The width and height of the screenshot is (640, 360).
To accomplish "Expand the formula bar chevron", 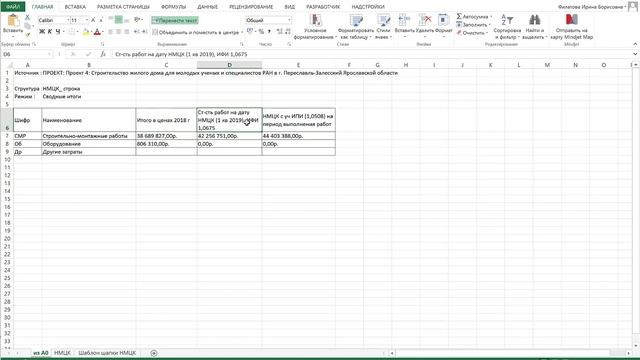I will 635,54.
